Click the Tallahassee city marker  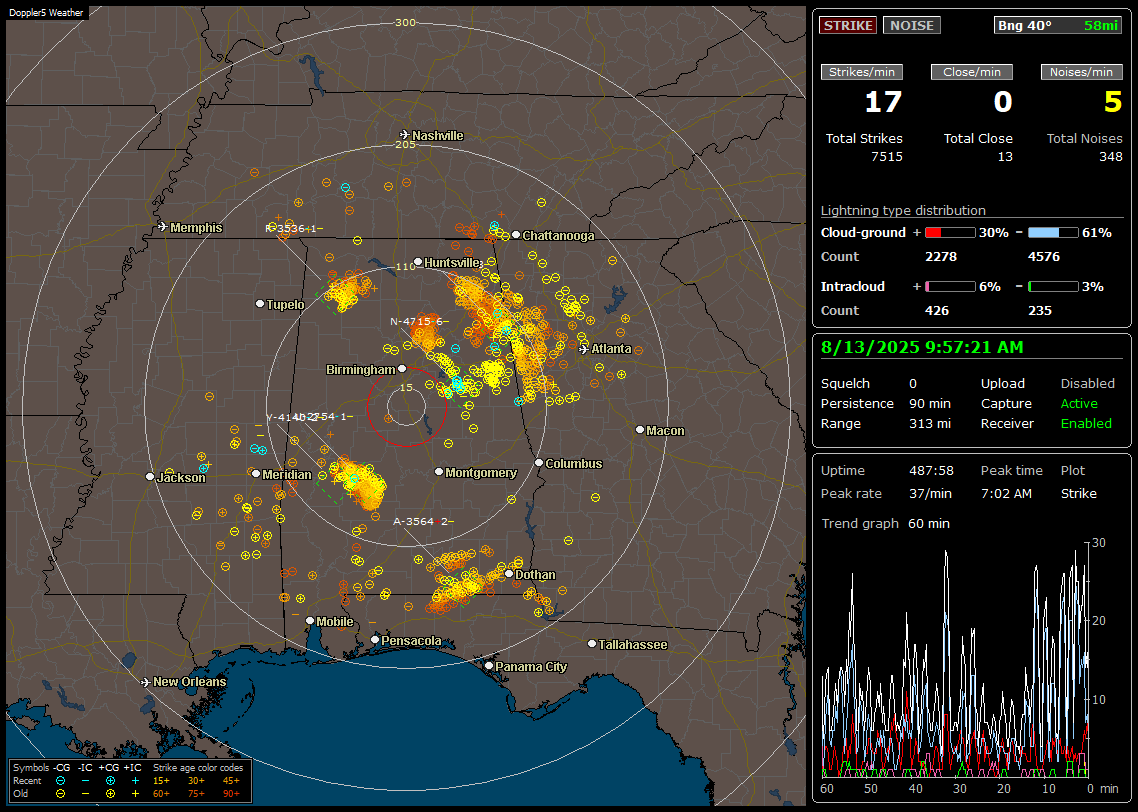coord(591,644)
